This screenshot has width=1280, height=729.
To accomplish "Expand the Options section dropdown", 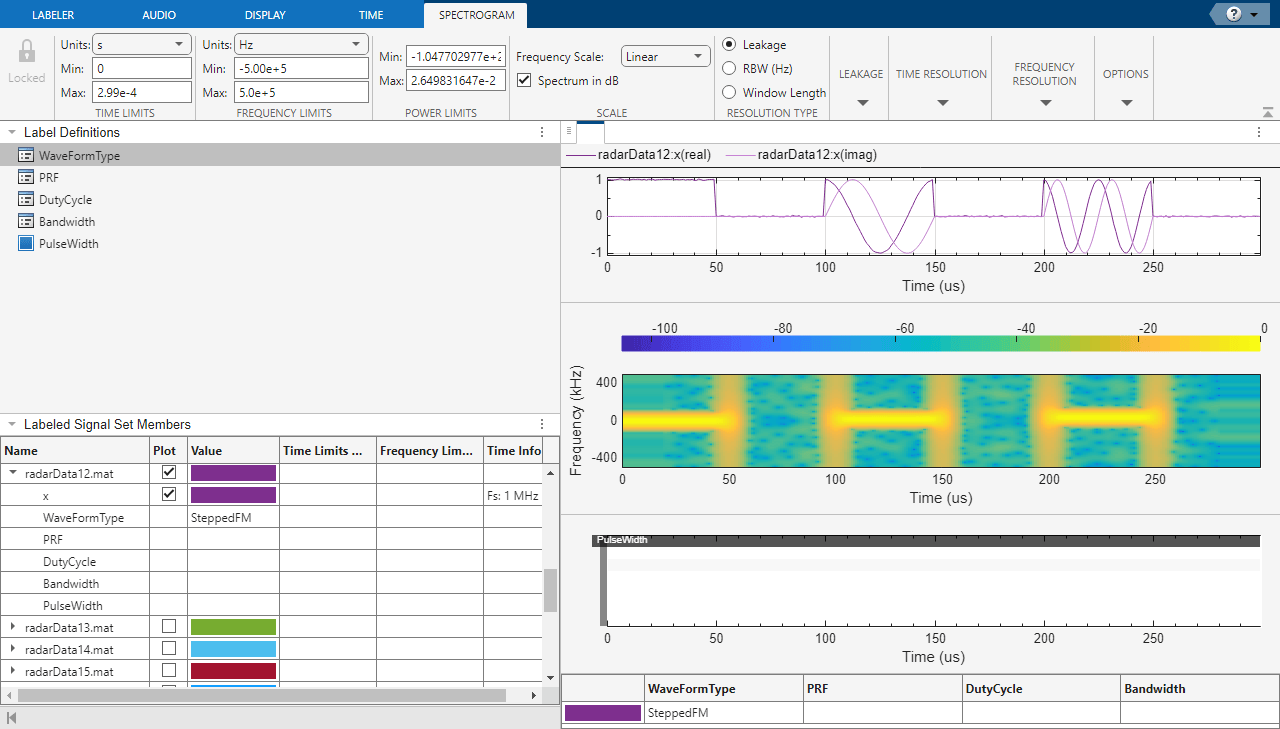I will 1126,102.
